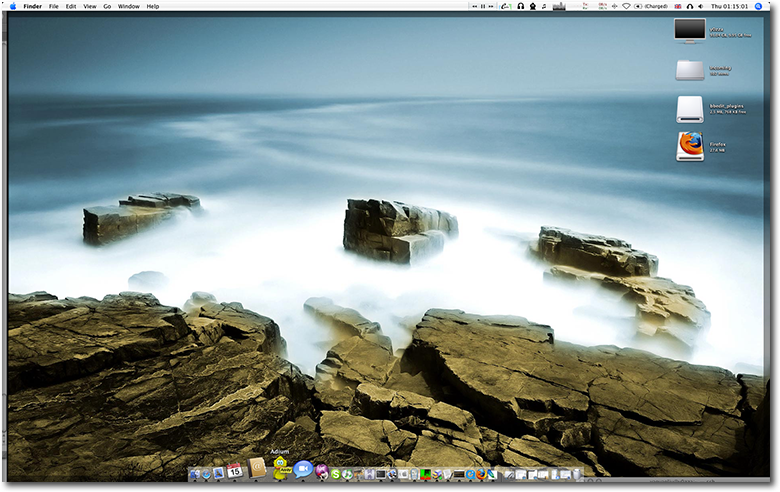The height and width of the screenshot is (492, 780).
Task: Open the Edit menu
Action: pos(71,6)
